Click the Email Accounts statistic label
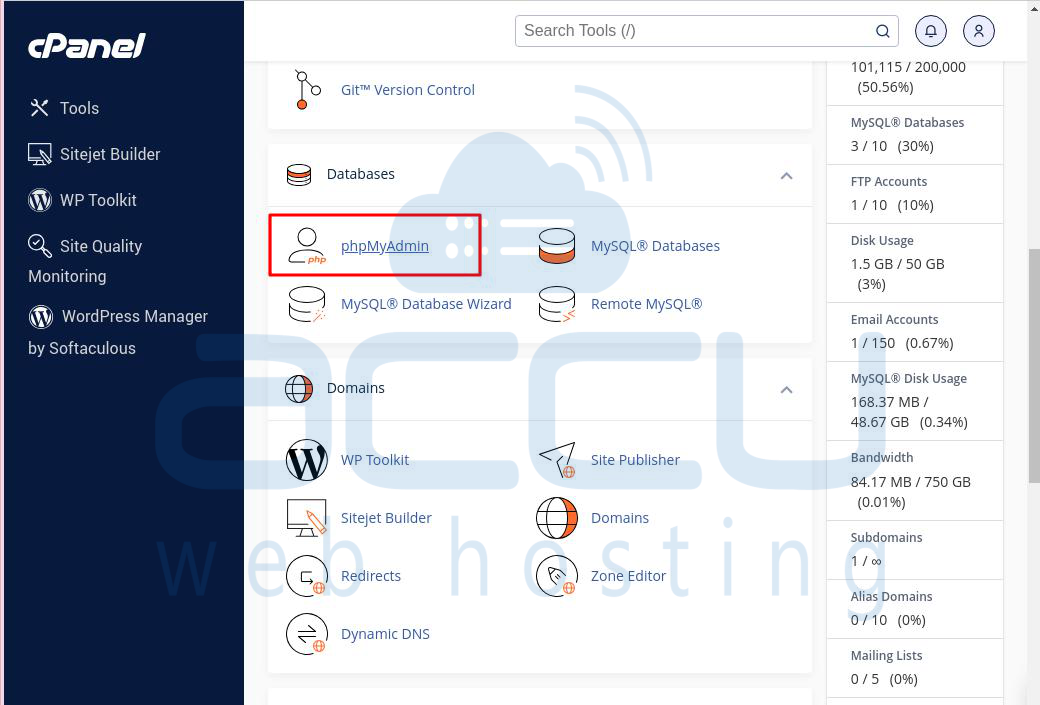Viewport: 1040px width, 705px height. point(894,320)
